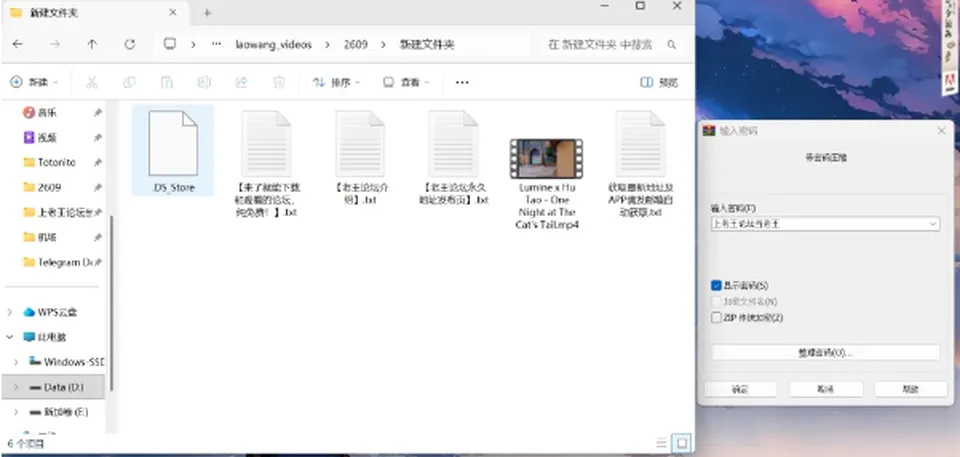Image resolution: width=960 pixels, height=457 pixels.
Task: Click the Share icon in toolbar
Action: tap(241, 82)
